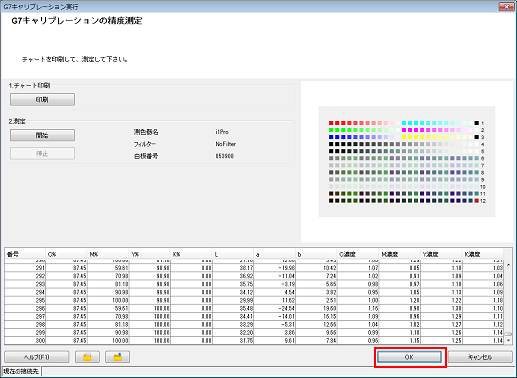The width and height of the screenshot is (517, 378).
Task: Select table row number 291
Action: point(254,268)
